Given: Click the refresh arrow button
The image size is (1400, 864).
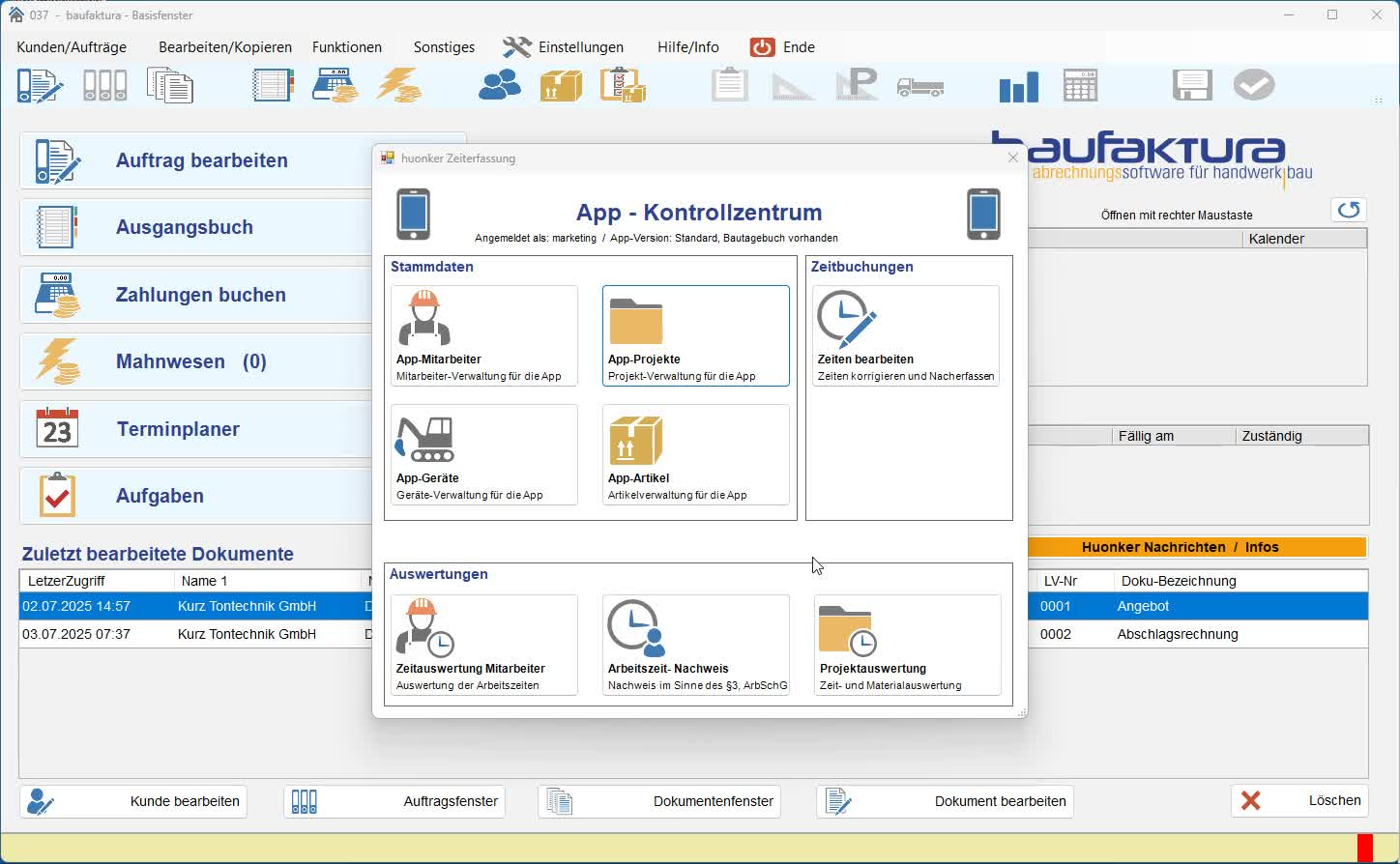Looking at the screenshot, I should tap(1349, 210).
